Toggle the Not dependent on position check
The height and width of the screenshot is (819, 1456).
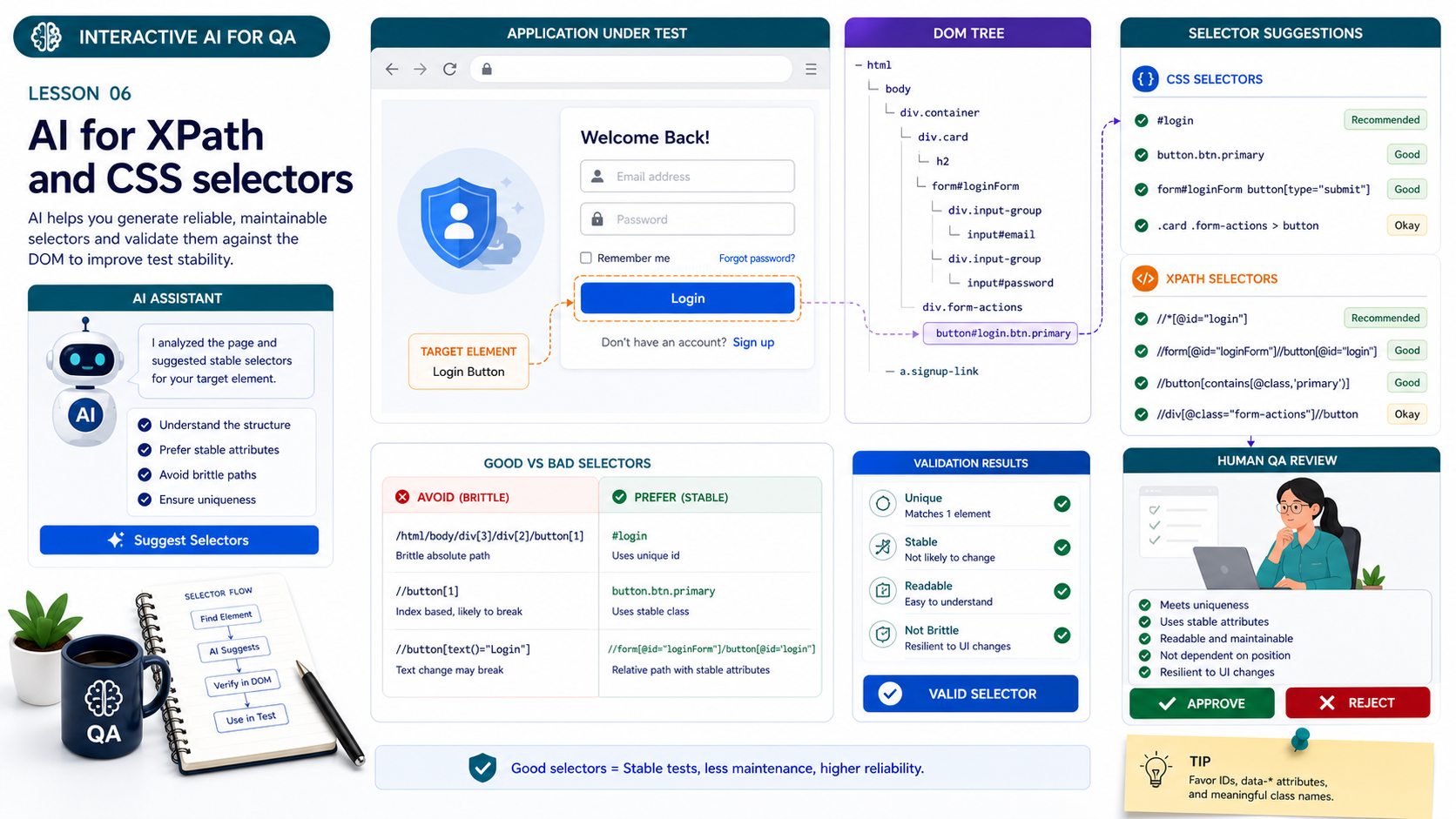click(1145, 655)
